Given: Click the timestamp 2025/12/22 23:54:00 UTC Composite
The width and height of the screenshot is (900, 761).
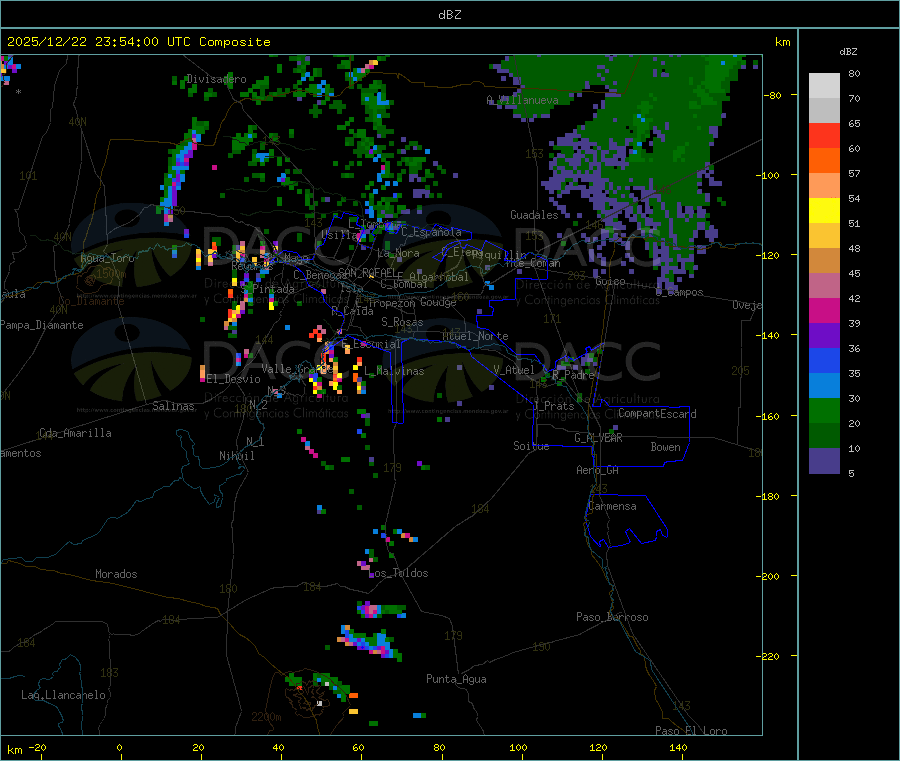Looking at the screenshot, I should click(x=138, y=42).
